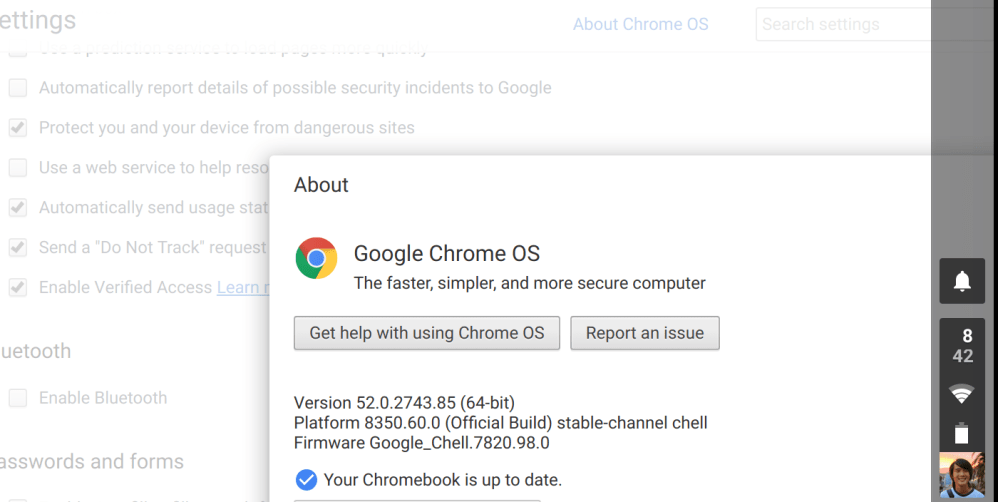Click the system clock showing 8 42
The image size is (998, 502).
[962, 346]
